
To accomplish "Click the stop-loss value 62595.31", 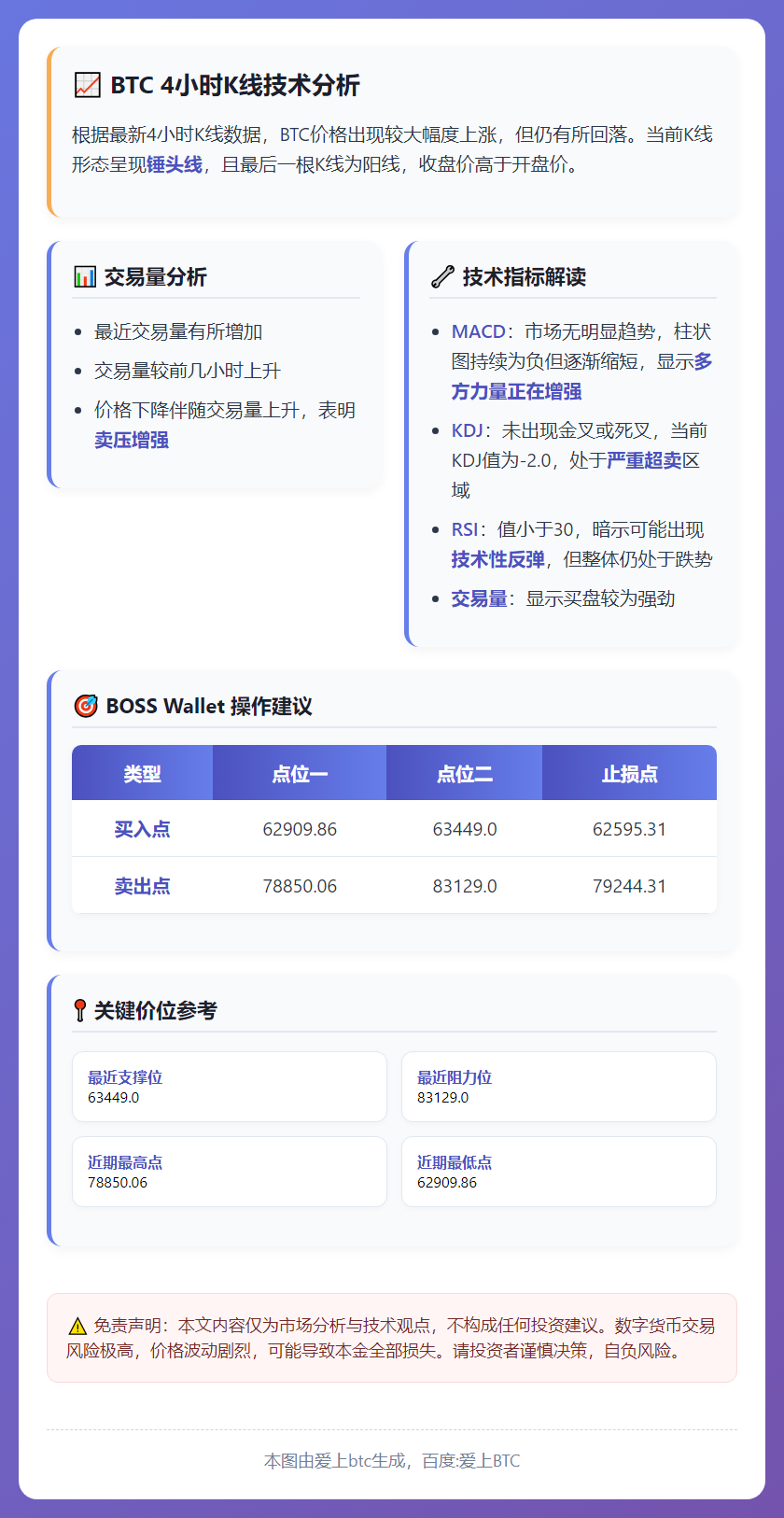I will tap(630, 829).
